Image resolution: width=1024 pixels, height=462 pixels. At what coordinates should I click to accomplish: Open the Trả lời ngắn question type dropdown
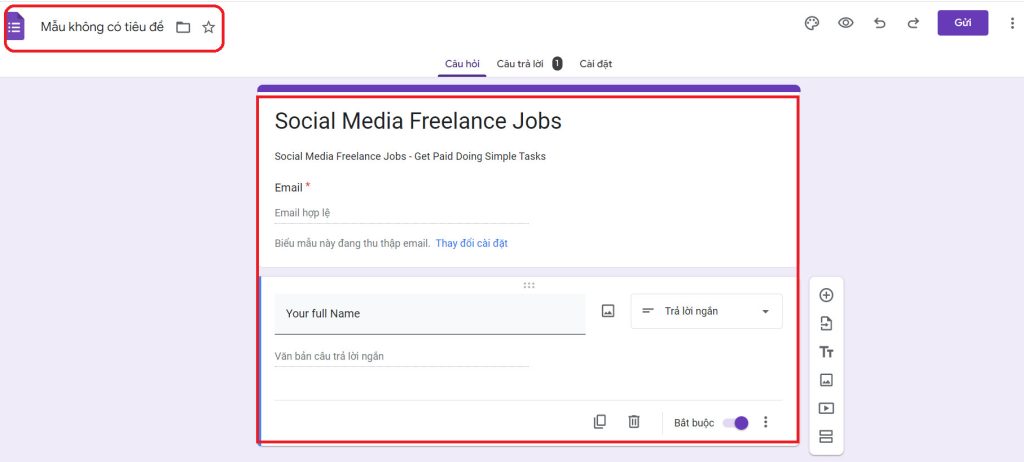(x=706, y=311)
